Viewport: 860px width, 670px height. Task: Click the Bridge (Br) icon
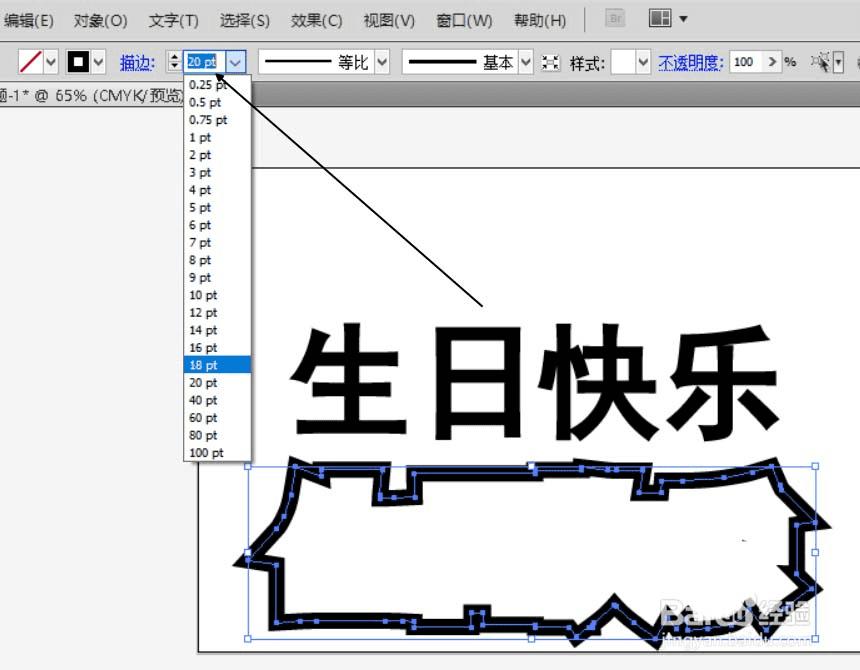click(x=615, y=19)
